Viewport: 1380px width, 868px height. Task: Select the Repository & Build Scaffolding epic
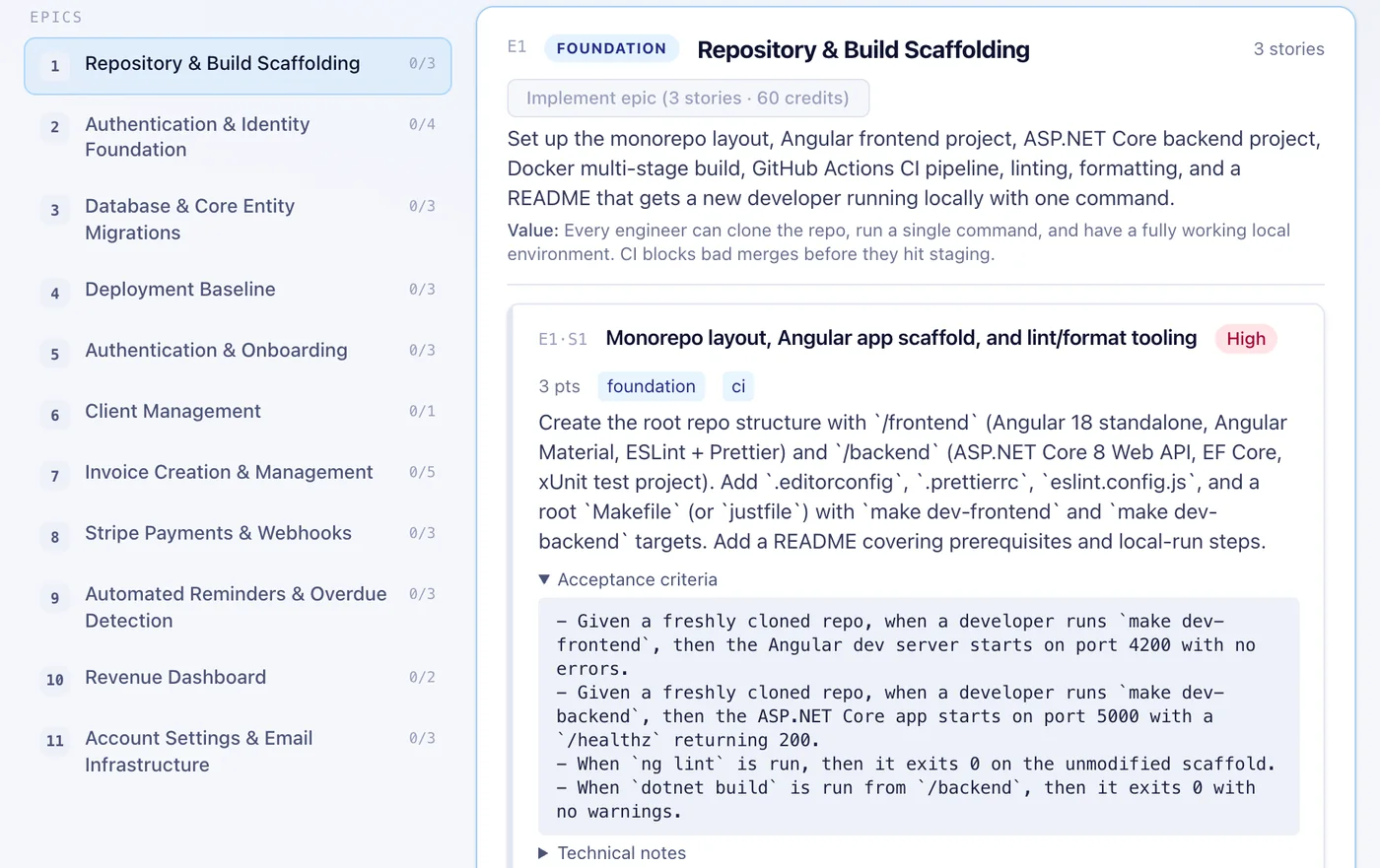click(238, 66)
